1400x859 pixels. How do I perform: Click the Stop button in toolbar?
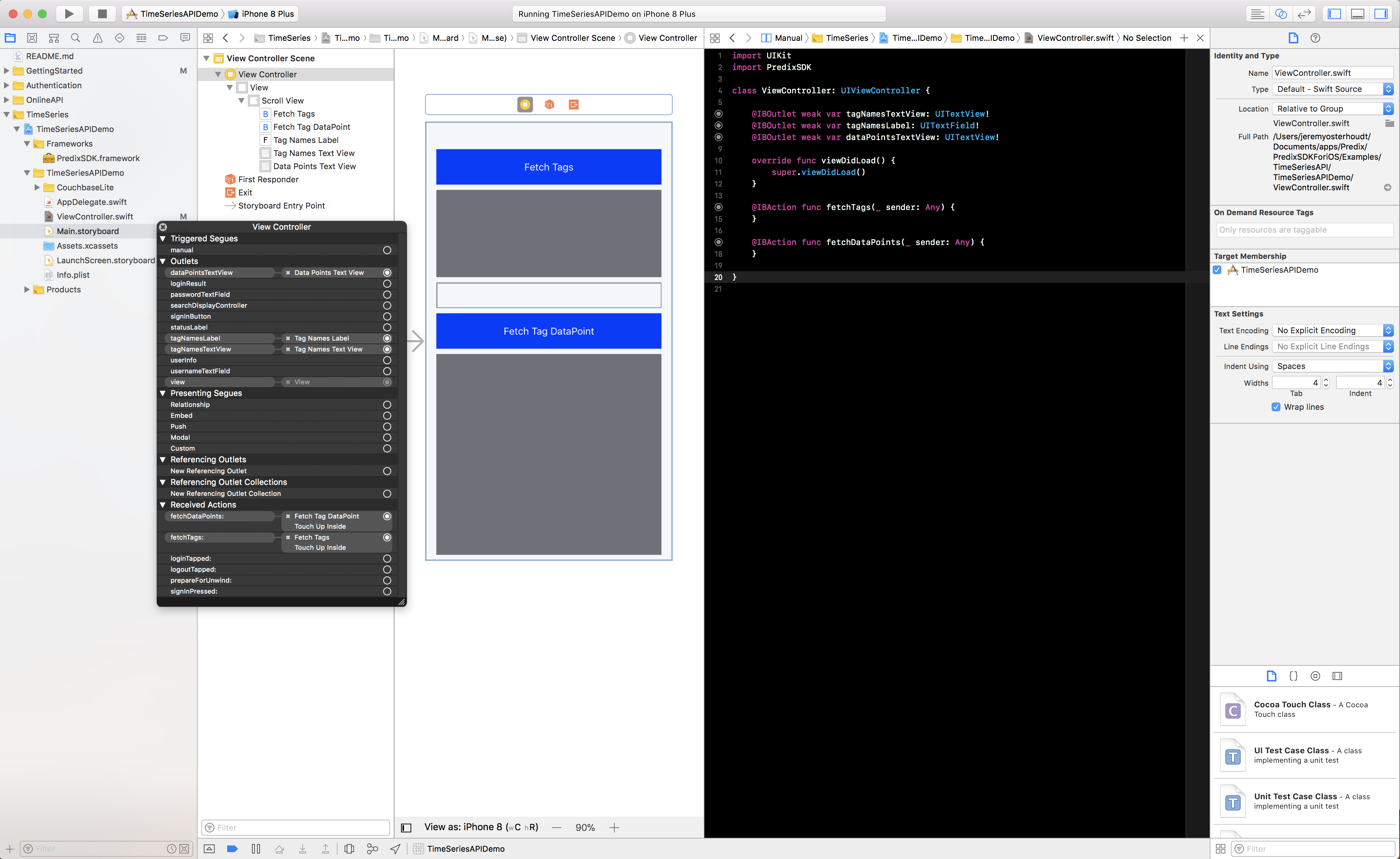[x=102, y=13]
